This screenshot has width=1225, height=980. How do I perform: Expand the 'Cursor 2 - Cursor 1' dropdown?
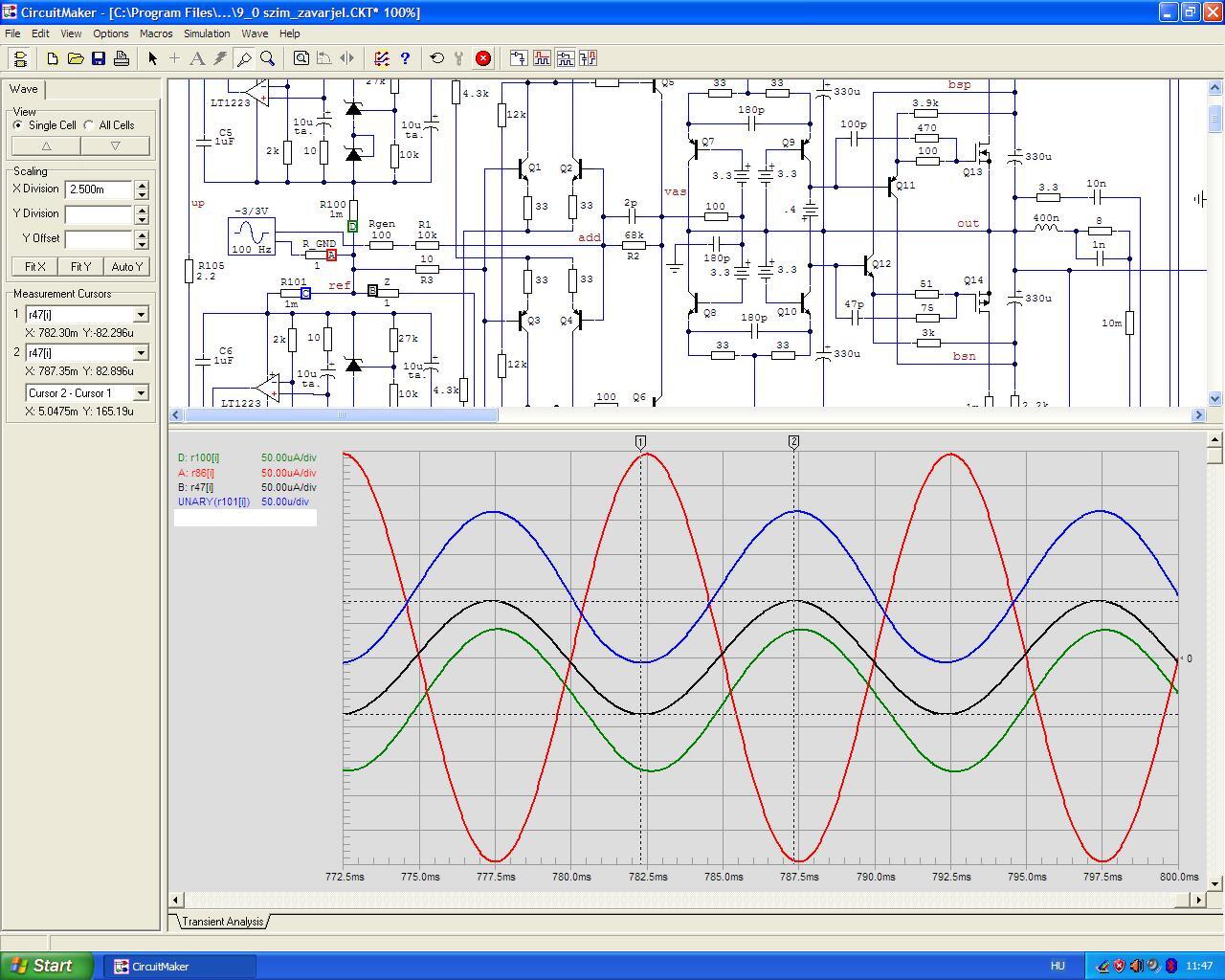141,392
